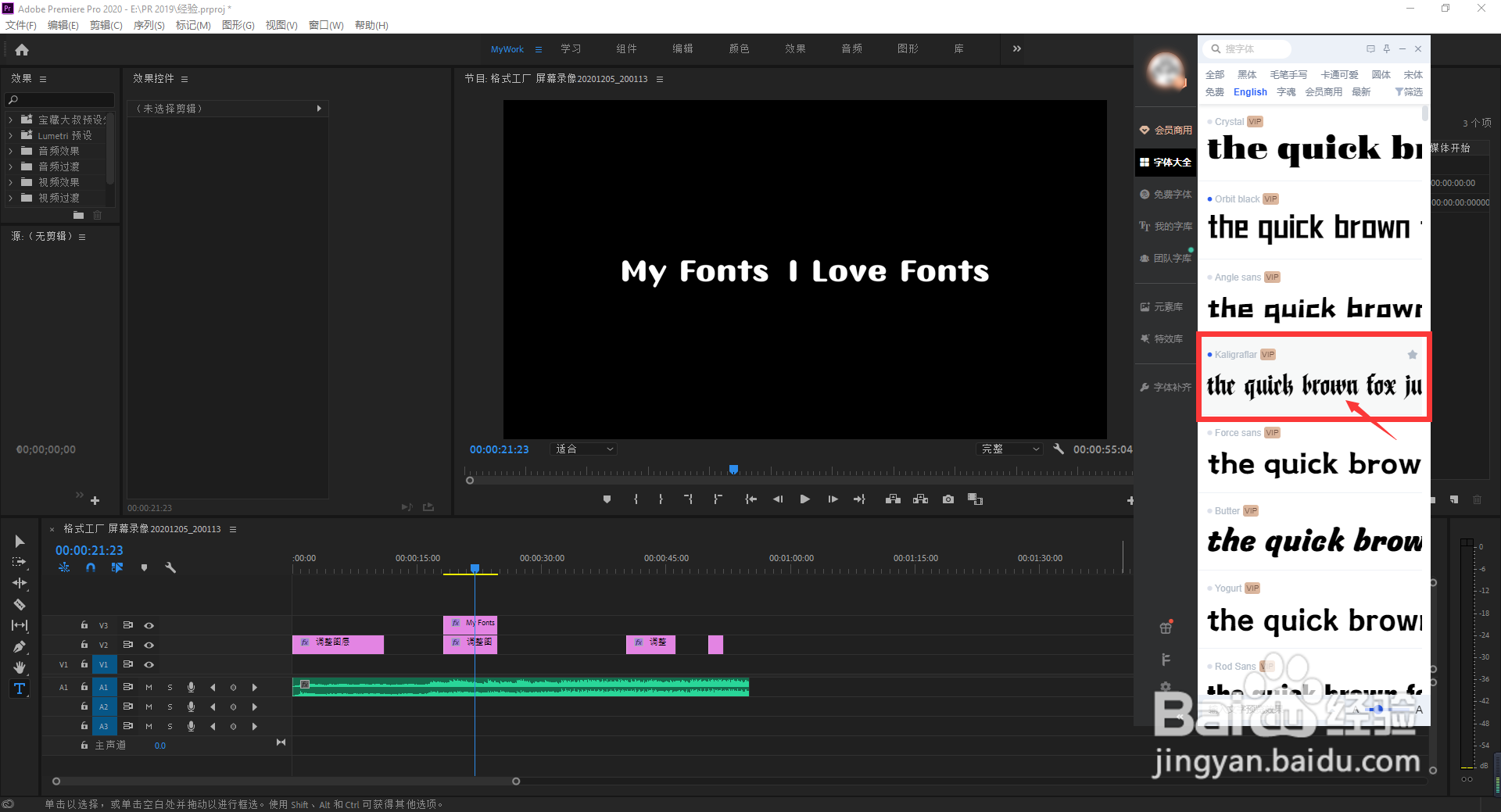Click the Mark In button
The height and width of the screenshot is (812, 1501).
(636, 499)
